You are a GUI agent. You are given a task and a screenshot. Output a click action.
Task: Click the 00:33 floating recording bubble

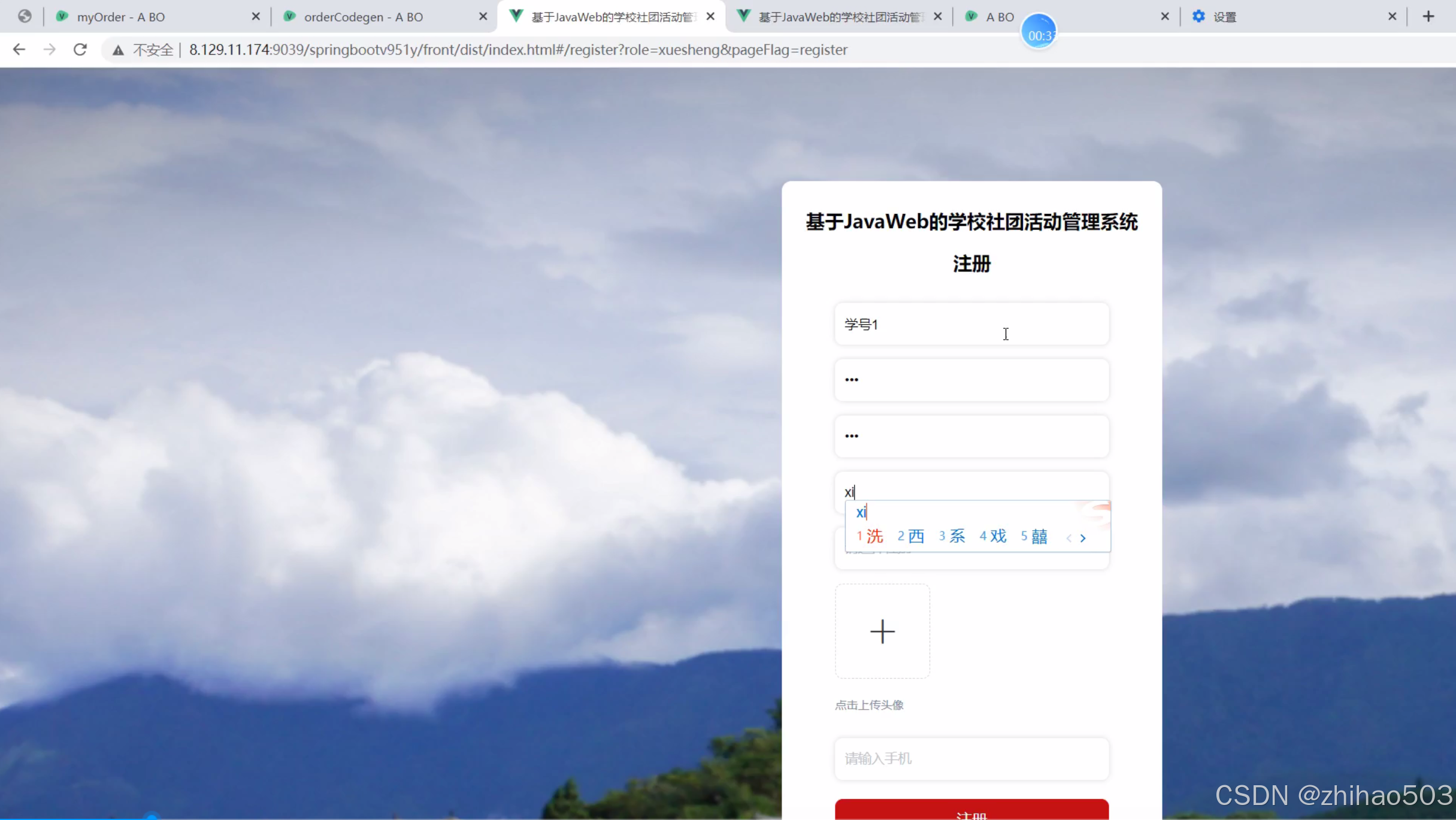(x=1040, y=34)
